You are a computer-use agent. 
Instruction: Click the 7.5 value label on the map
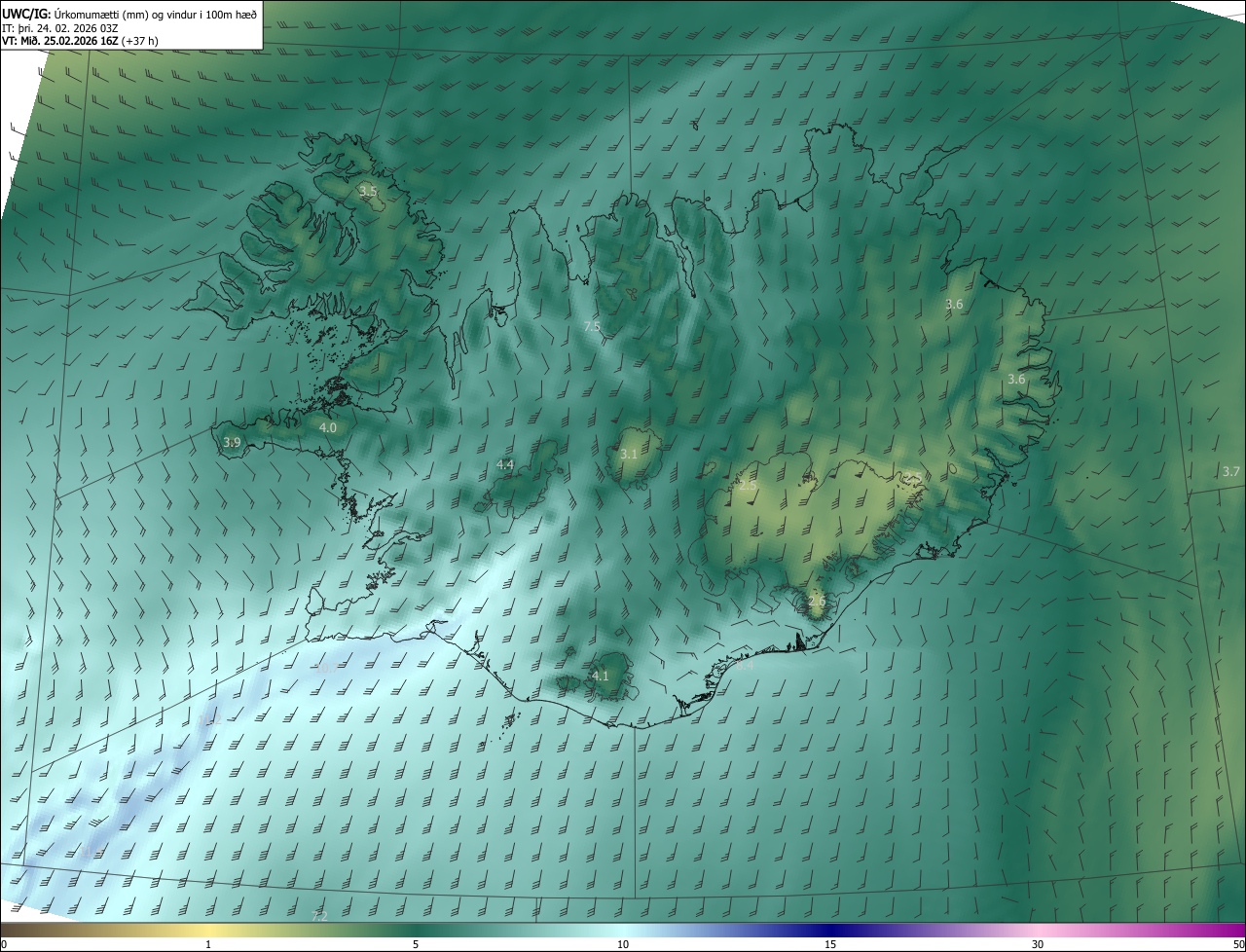tap(591, 326)
